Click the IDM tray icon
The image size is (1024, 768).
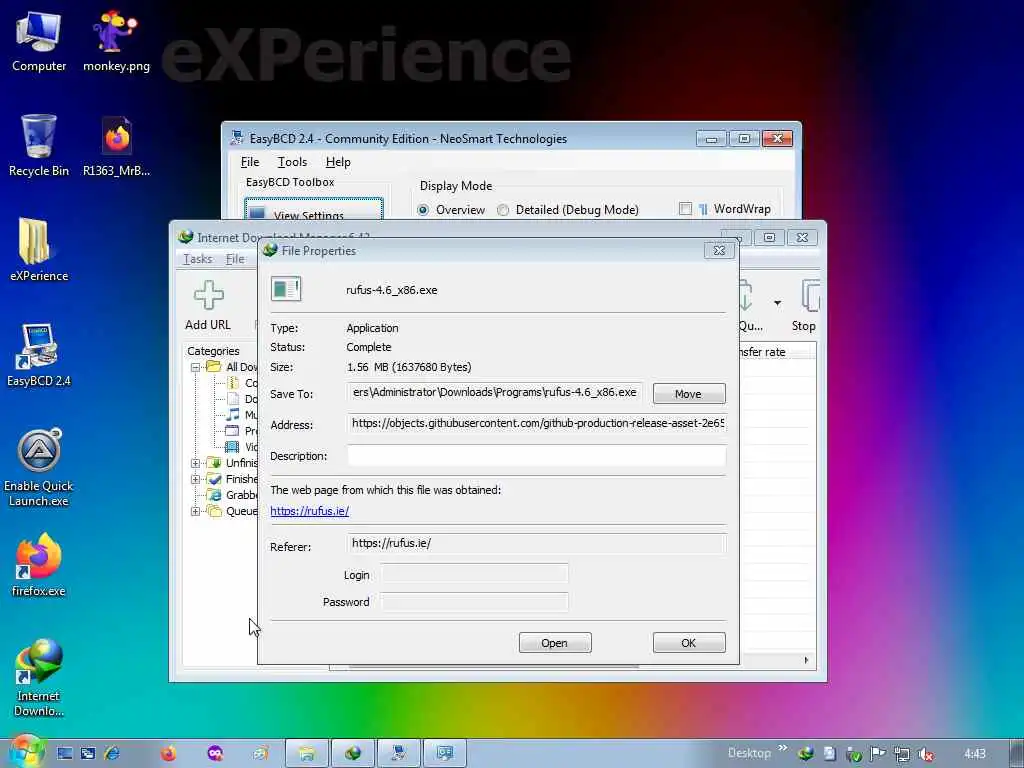coord(805,754)
